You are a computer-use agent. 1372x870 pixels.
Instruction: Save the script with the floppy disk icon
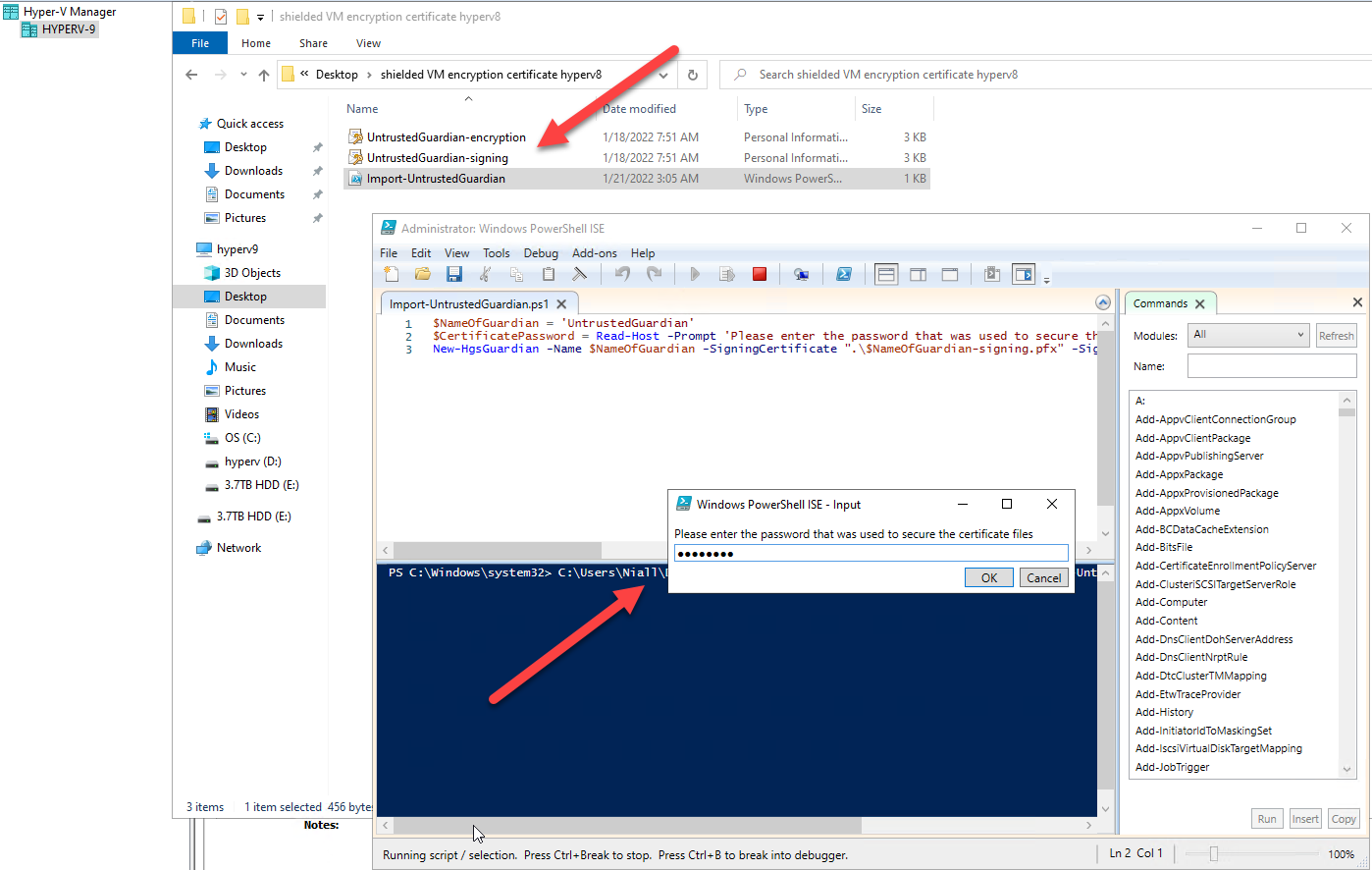(454, 275)
